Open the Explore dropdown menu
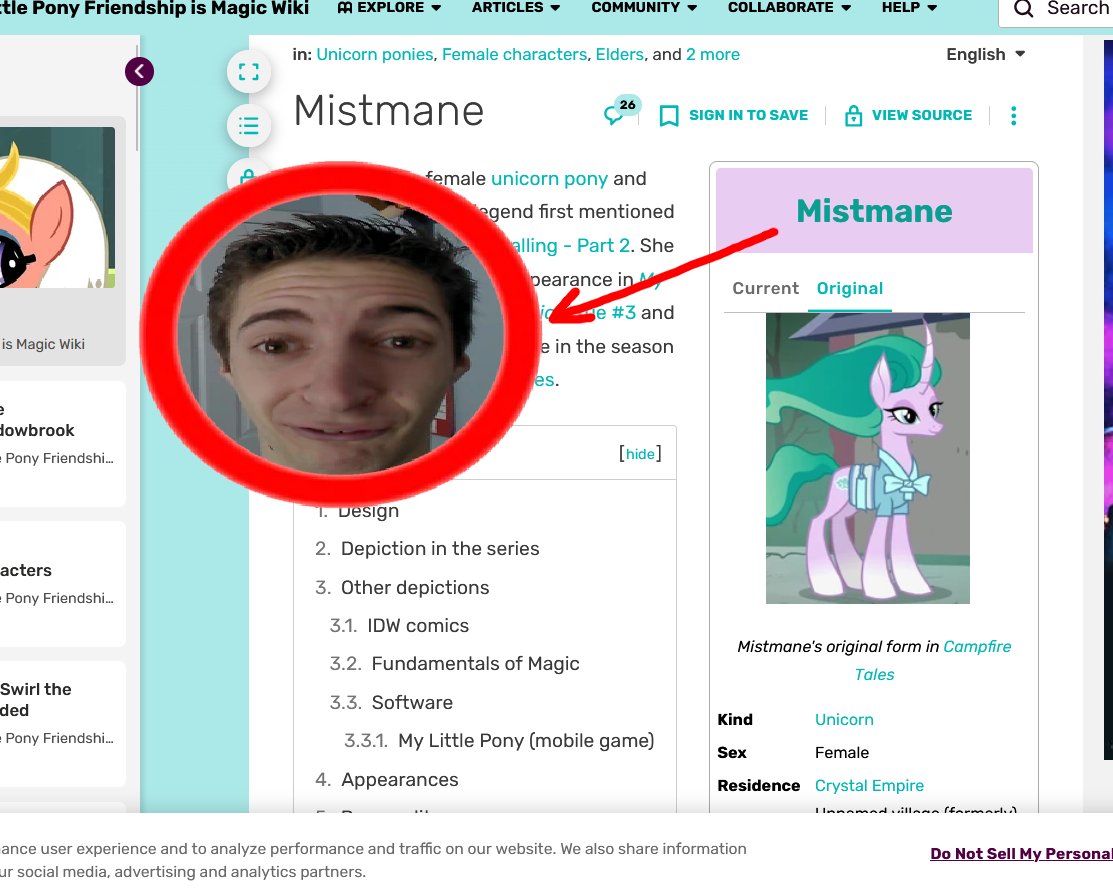The height and width of the screenshot is (892, 1113). pyautogui.click(x=389, y=8)
